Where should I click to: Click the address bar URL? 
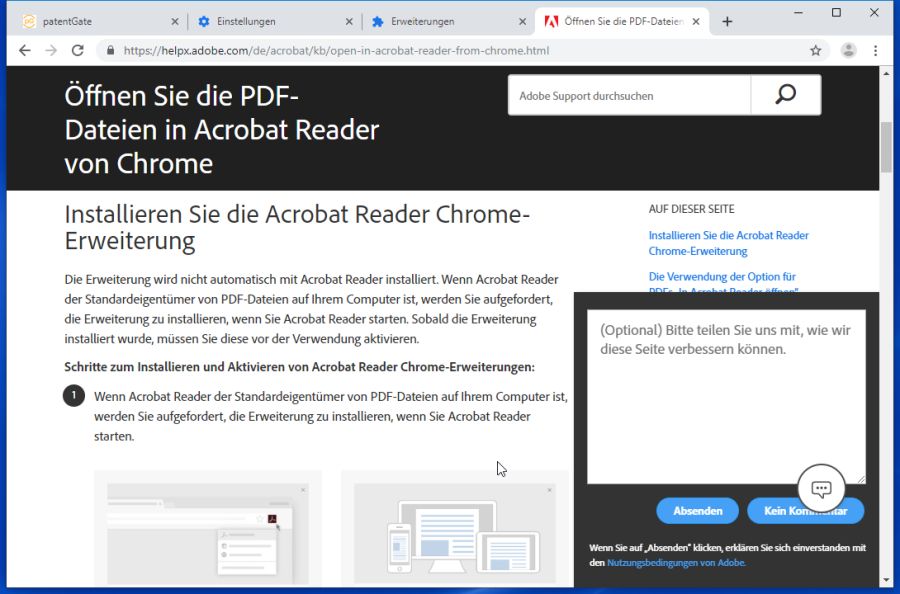(x=336, y=51)
